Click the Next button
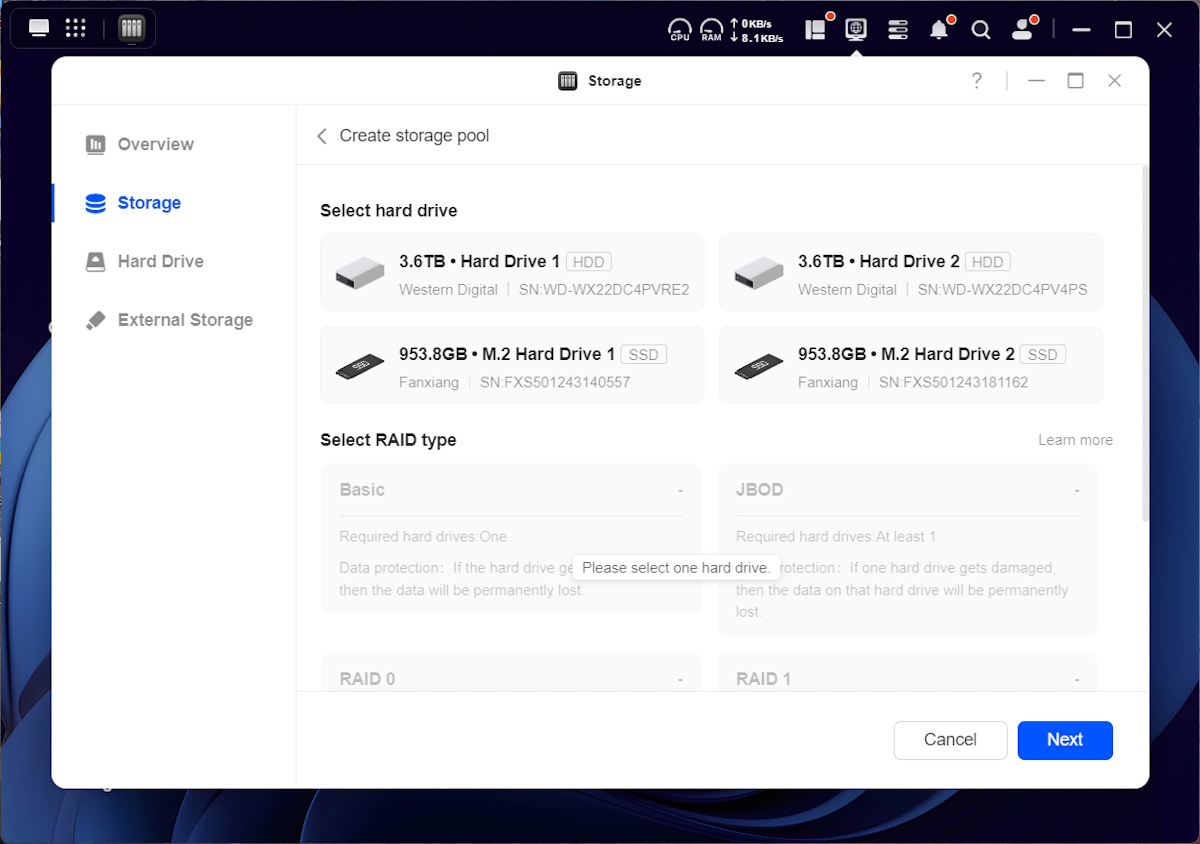This screenshot has height=844, width=1200. (x=1064, y=740)
